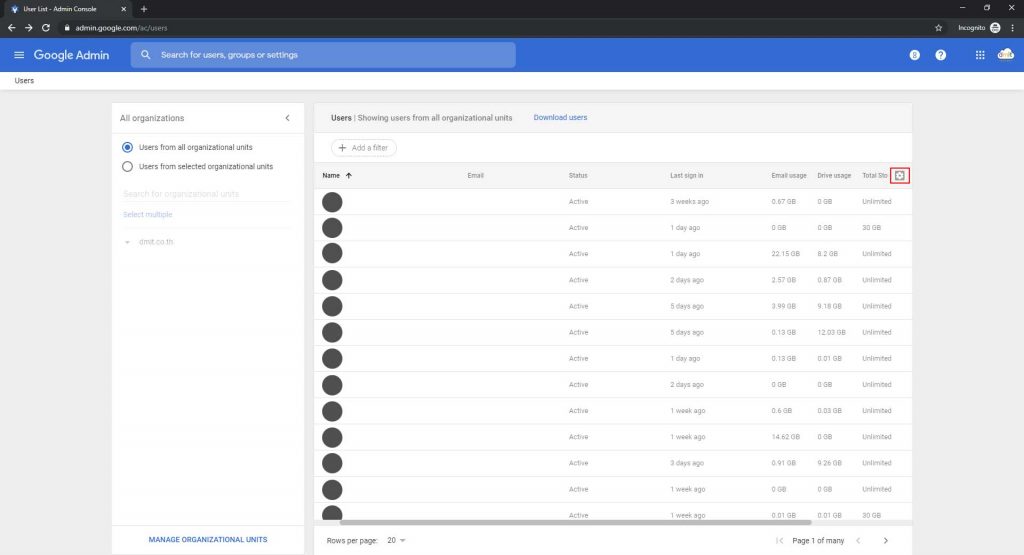Click the Name sort arrow icon
Image resolution: width=1024 pixels, height=555 pixels.
click(349, 175)
